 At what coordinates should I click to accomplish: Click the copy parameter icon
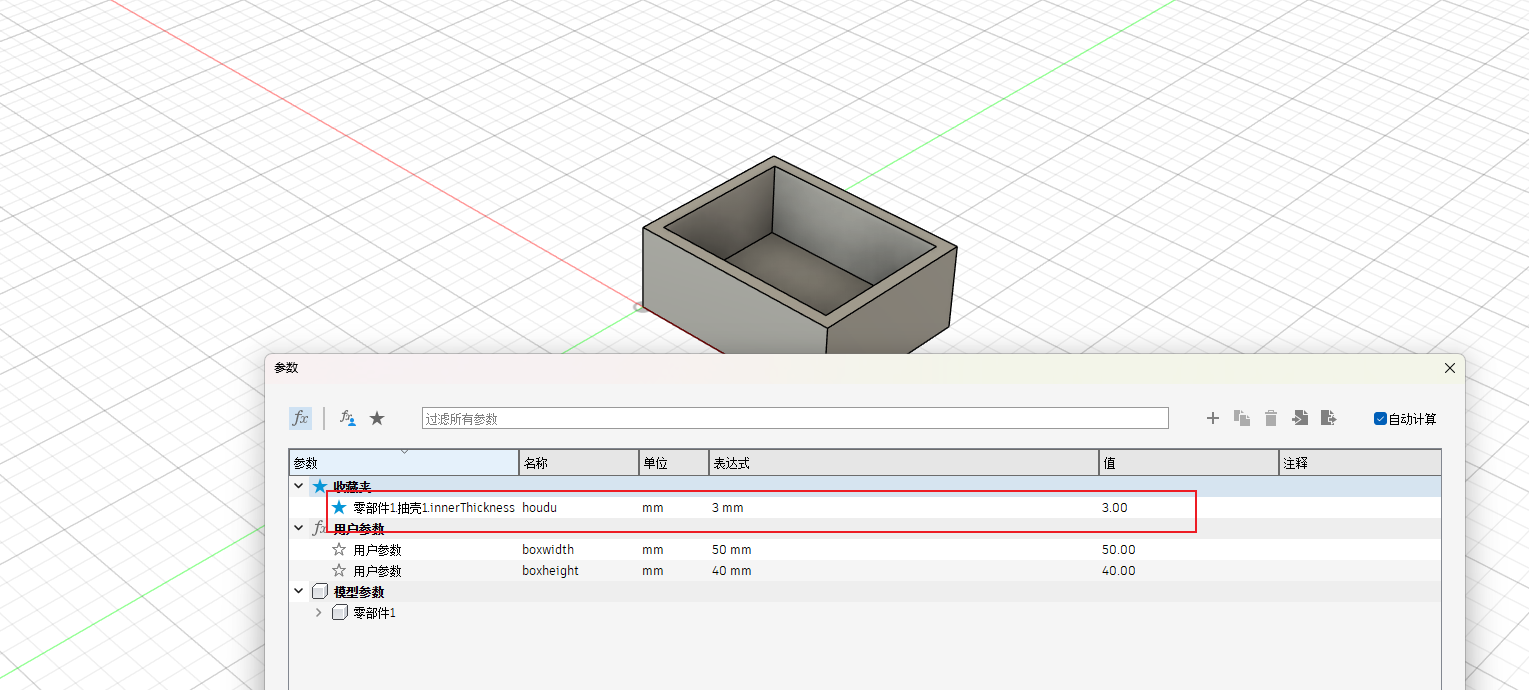coord(1242,418)
